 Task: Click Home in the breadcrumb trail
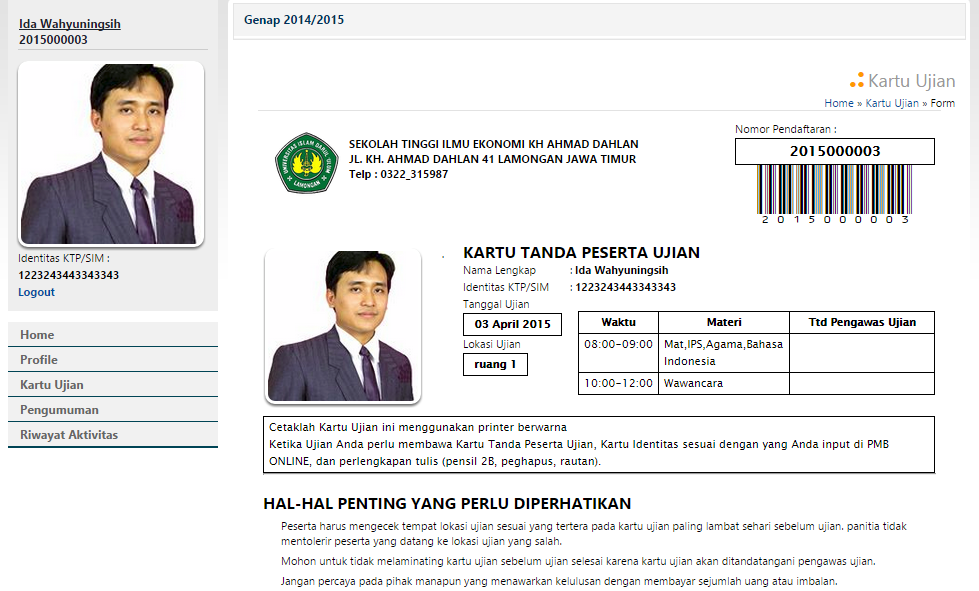[838, 103]
